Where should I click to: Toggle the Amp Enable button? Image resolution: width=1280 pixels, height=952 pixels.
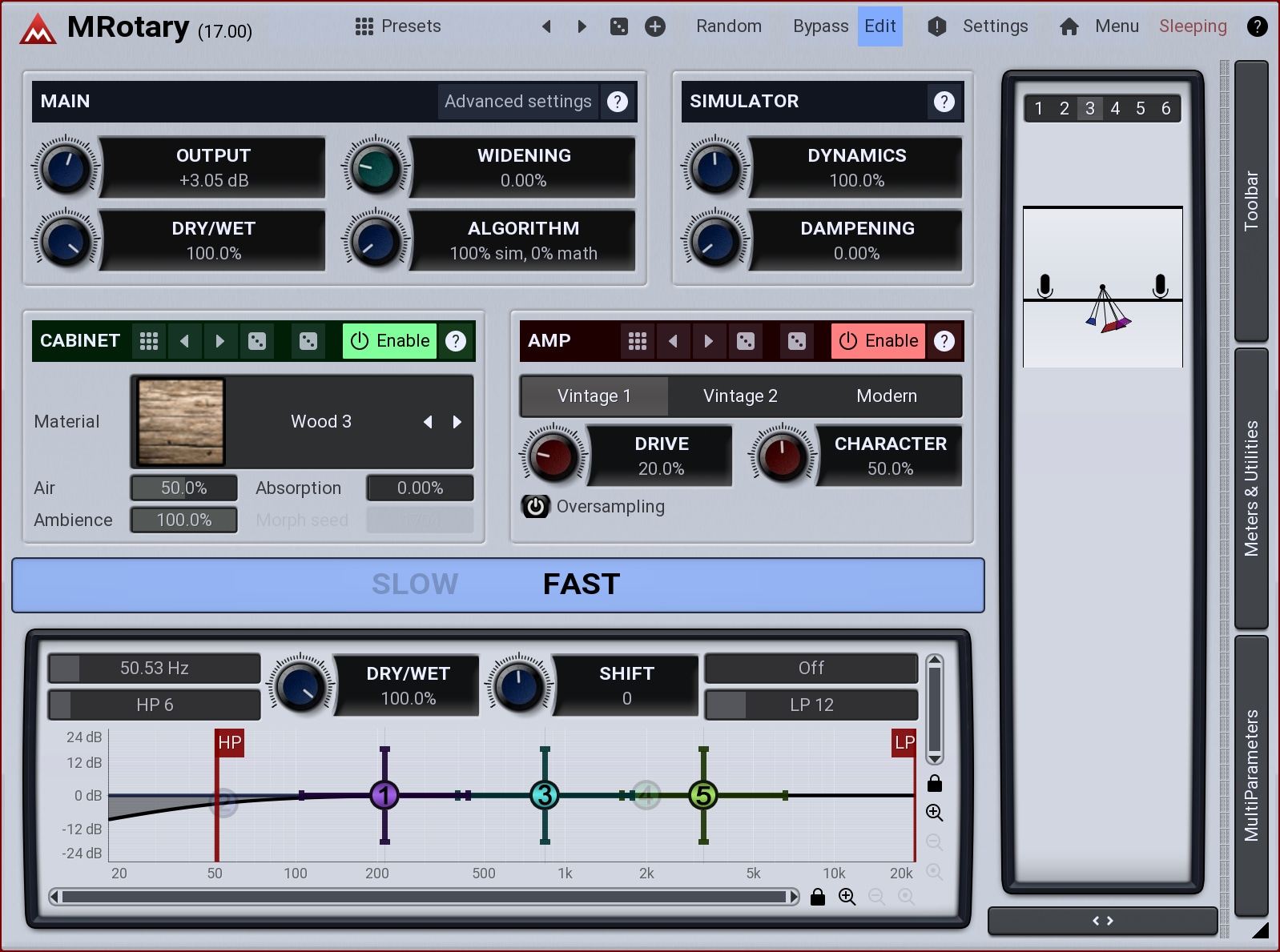pyautogui.click(x=879, y=341)
